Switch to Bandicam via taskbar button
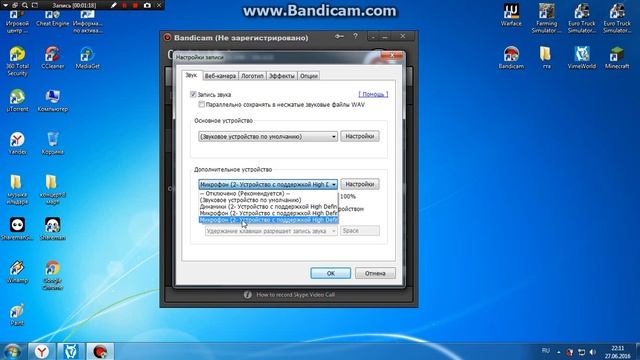Image resolution: width=640 pixels, height=360 pixels. pyautogui.click(x=100, y=351)
